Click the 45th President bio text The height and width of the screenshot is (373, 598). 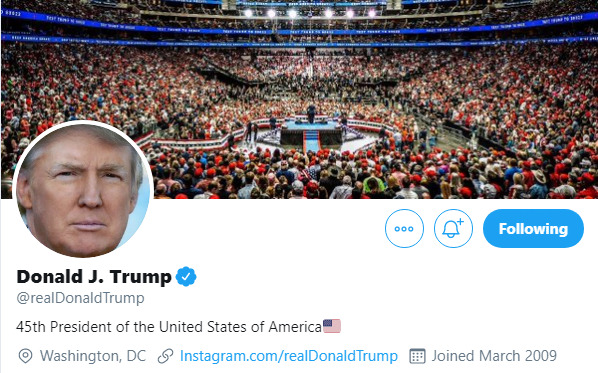point(169,327)
